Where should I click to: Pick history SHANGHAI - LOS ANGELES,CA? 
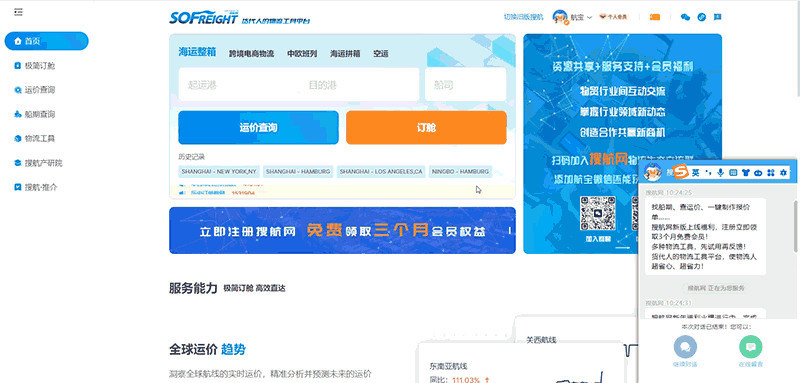click(381, 172)
